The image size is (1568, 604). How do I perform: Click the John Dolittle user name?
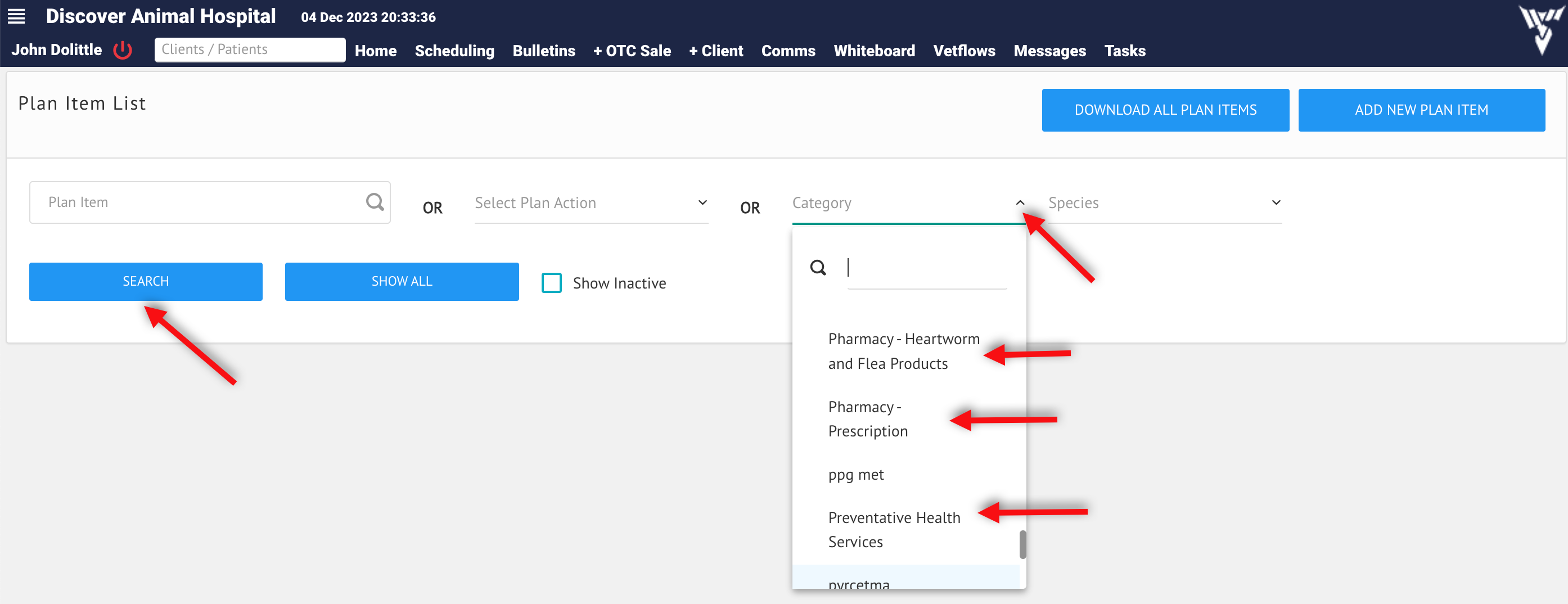point(57,50)
